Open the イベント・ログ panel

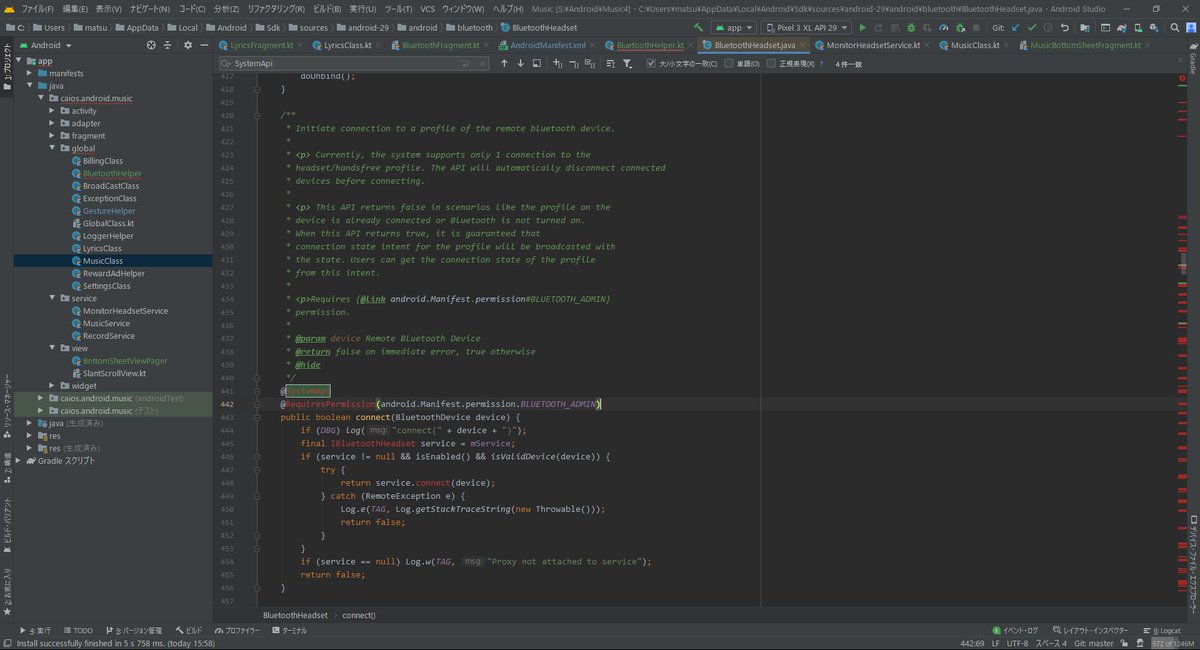coord(1015,631)
